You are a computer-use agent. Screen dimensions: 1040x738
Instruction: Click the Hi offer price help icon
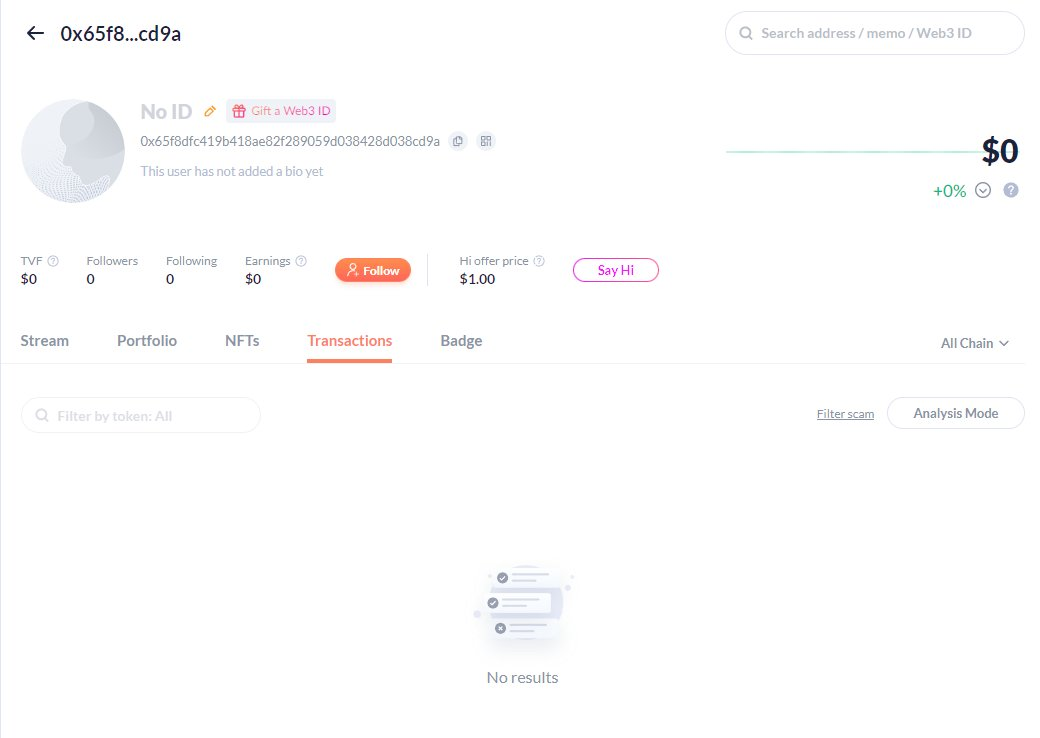pos(539,261)
